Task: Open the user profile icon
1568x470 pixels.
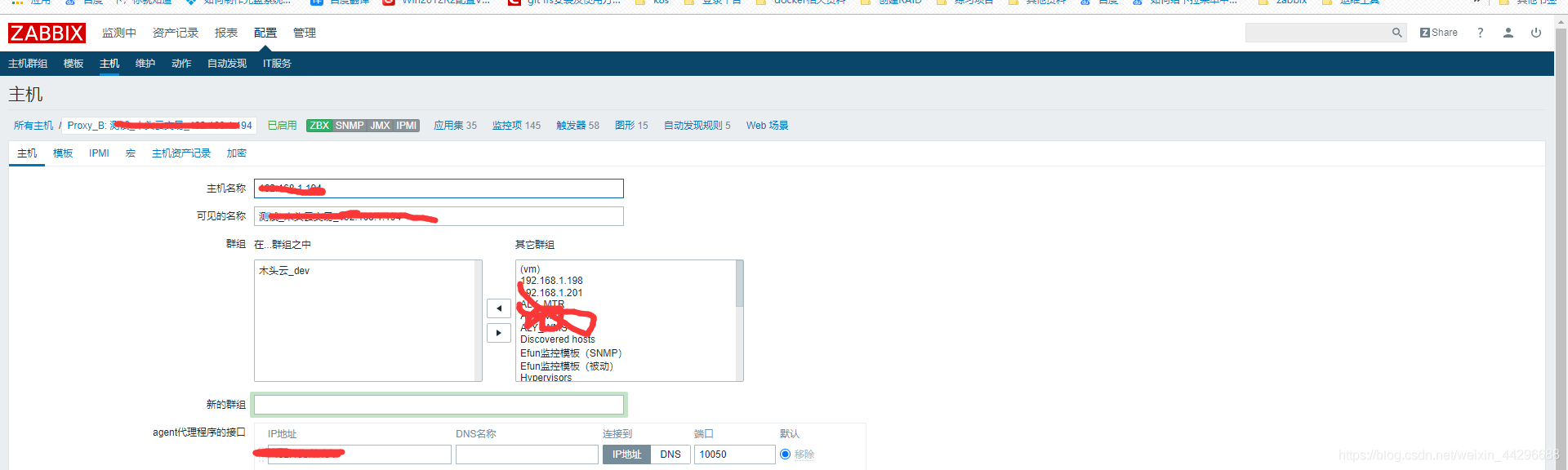Action: (1508, 33)
